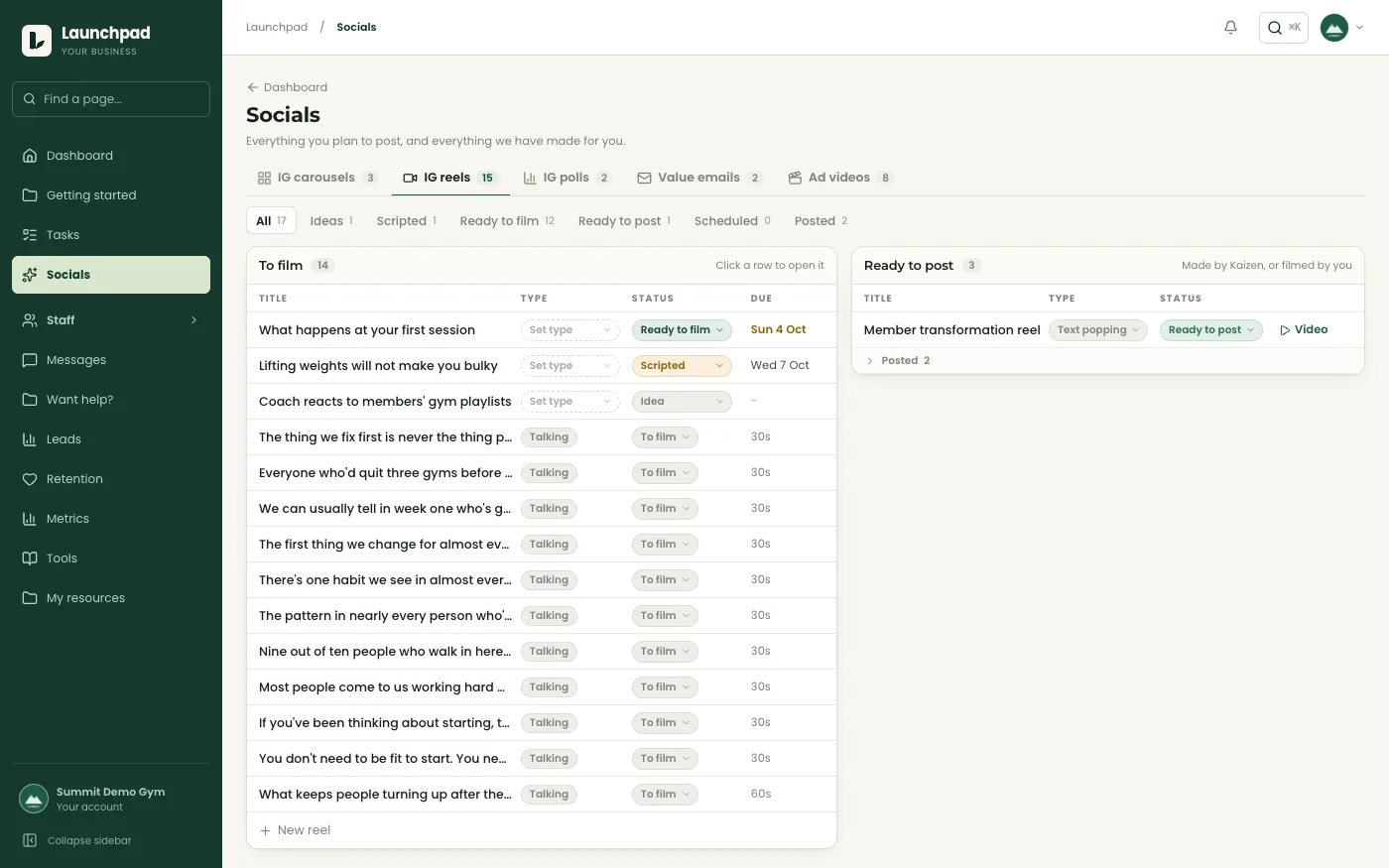Image resolution: width=1389 pixels, height=868 pixels.
Task: Open Messages in the sidebar
Action: point(111,360)
